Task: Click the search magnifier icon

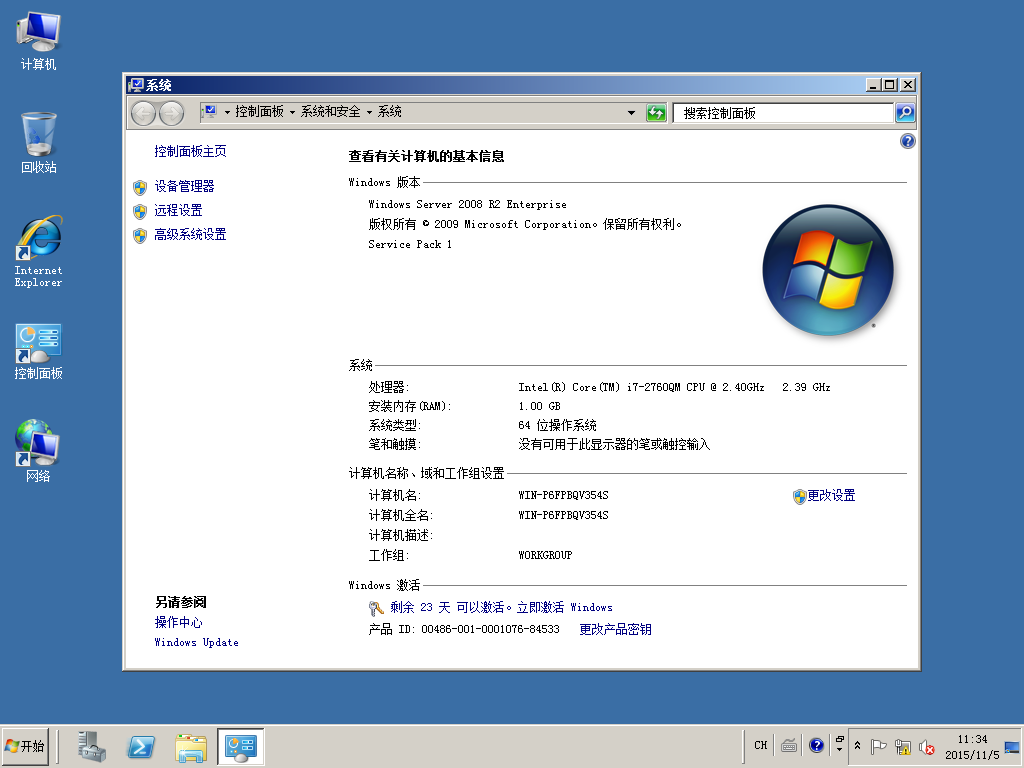Action: tap(904, 113)
